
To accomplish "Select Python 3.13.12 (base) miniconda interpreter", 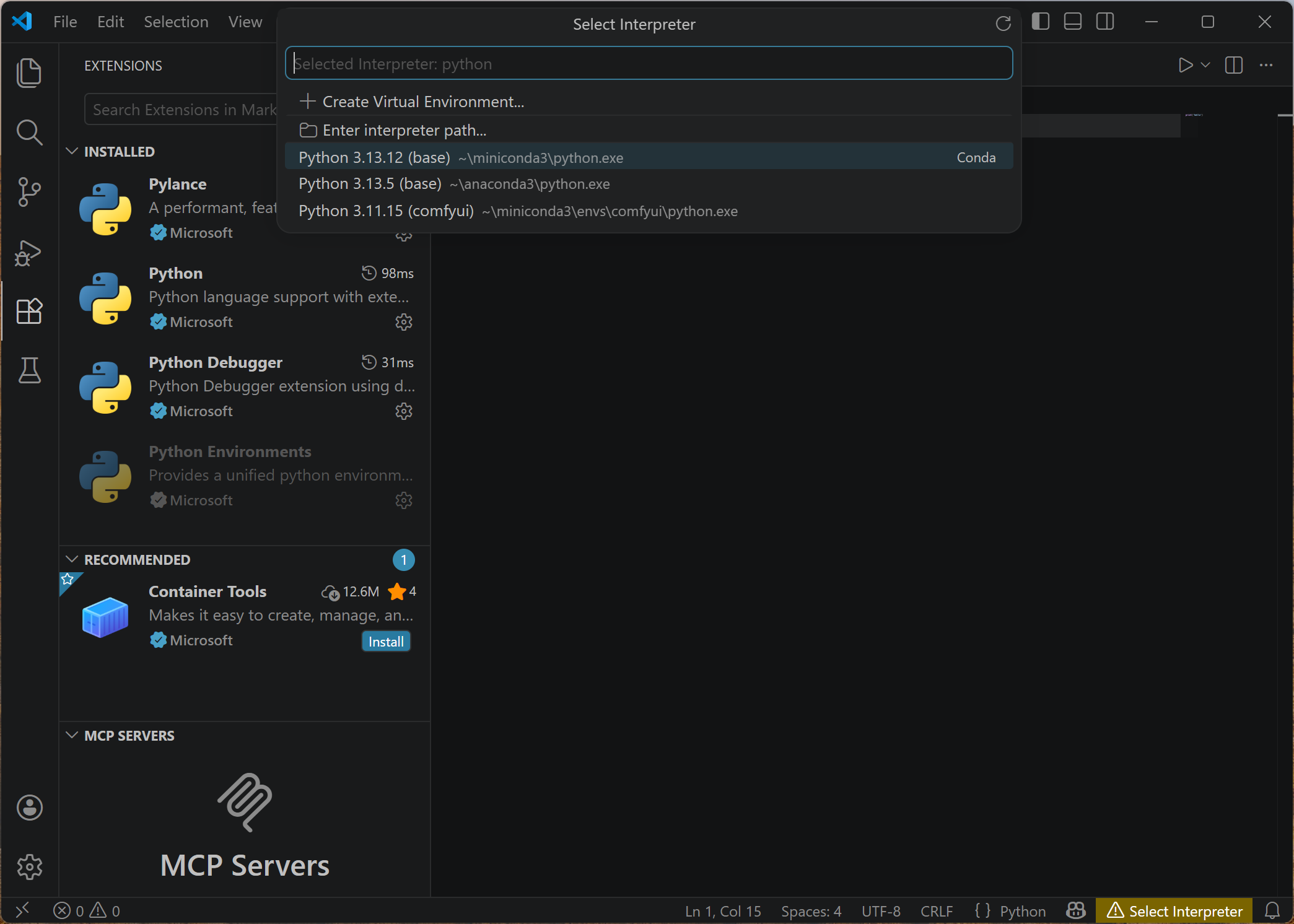I will tap(649, 157).
